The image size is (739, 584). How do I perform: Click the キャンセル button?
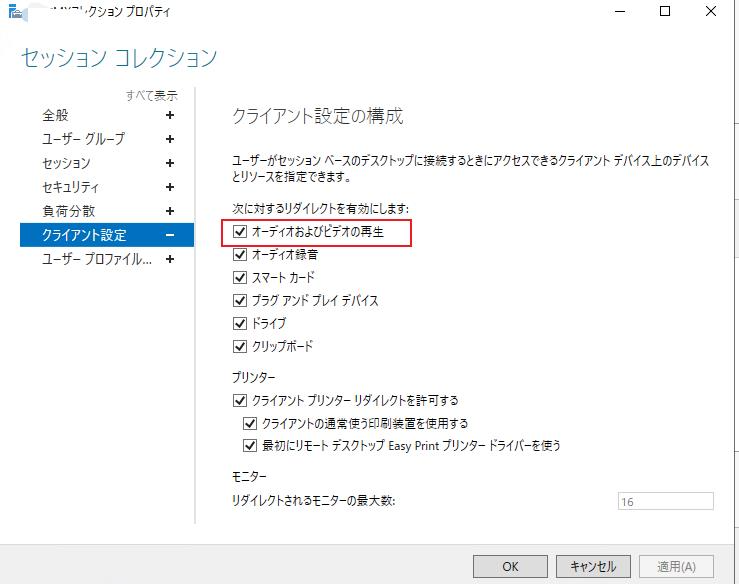click(593, 566)
